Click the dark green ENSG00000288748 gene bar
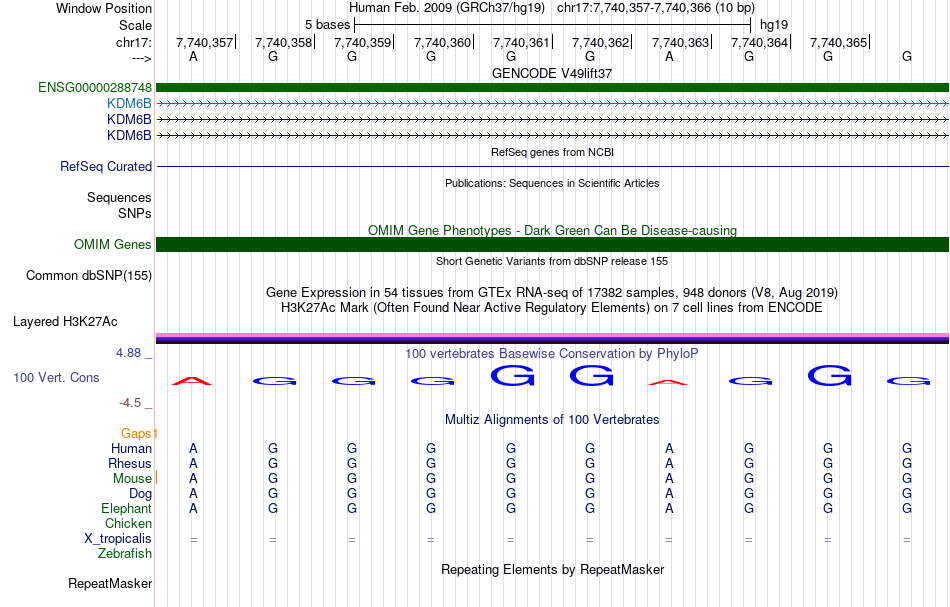The image size is (950, 607). (552, 88)
